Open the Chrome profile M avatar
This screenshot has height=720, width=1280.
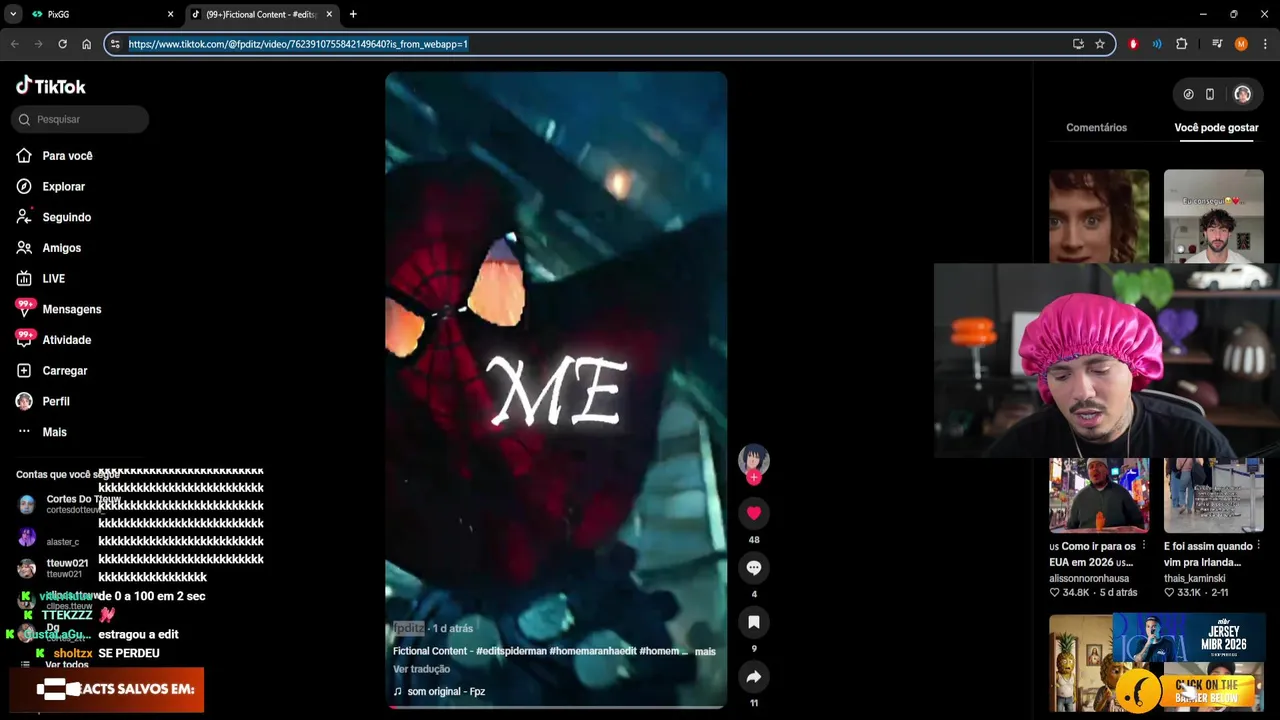pos(1241,44)
